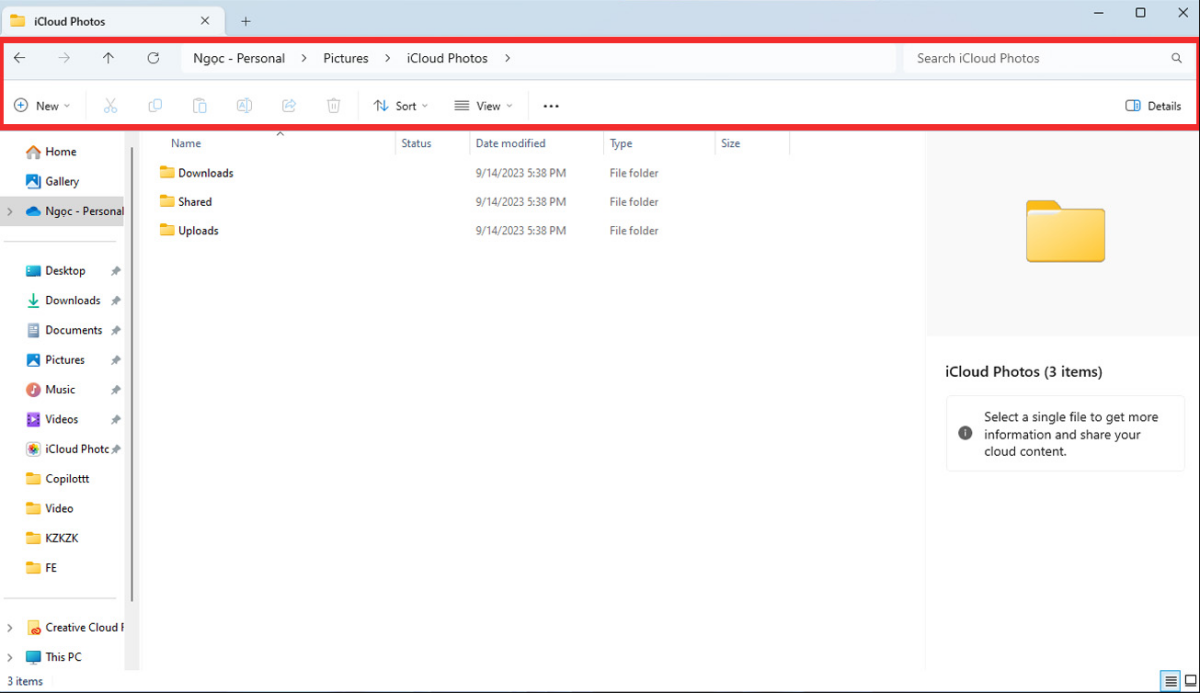Click the Share icon in toolbar
1200x693 pixels.
(289, 106)
